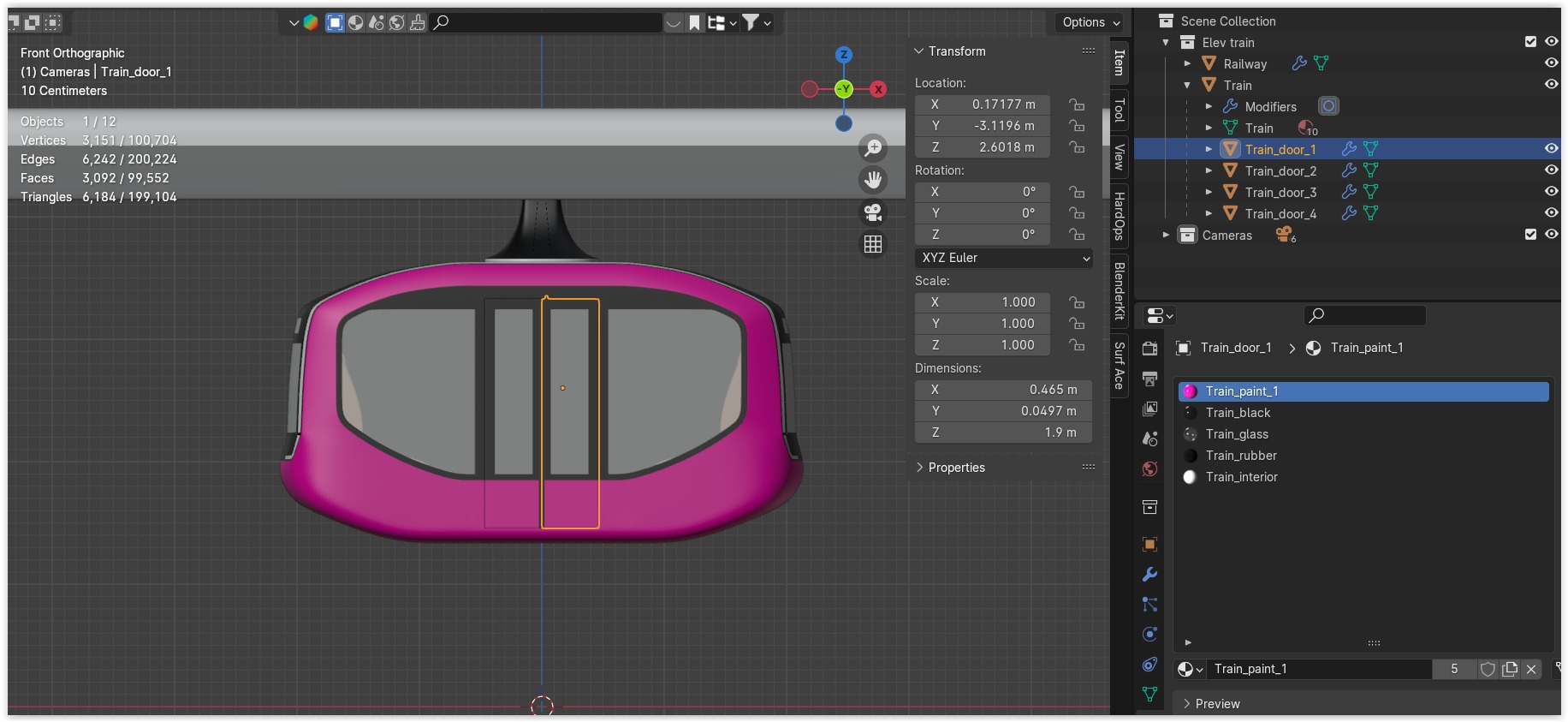Click the Train_paint_1 material name field
Screen dimensions: 1568x722
tap(1321, 669)
